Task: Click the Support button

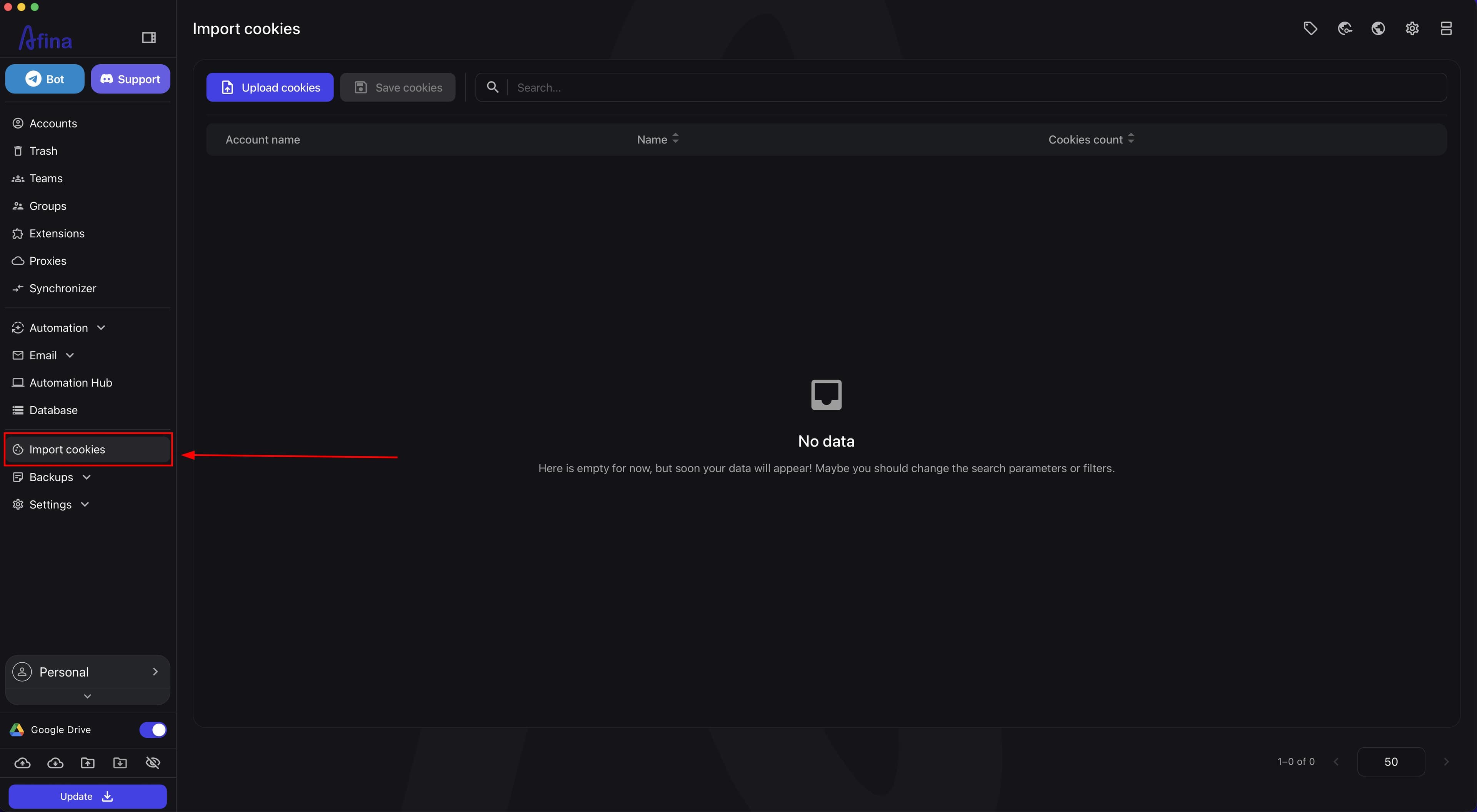Action: pyautogui.click(x=130, y=79)
